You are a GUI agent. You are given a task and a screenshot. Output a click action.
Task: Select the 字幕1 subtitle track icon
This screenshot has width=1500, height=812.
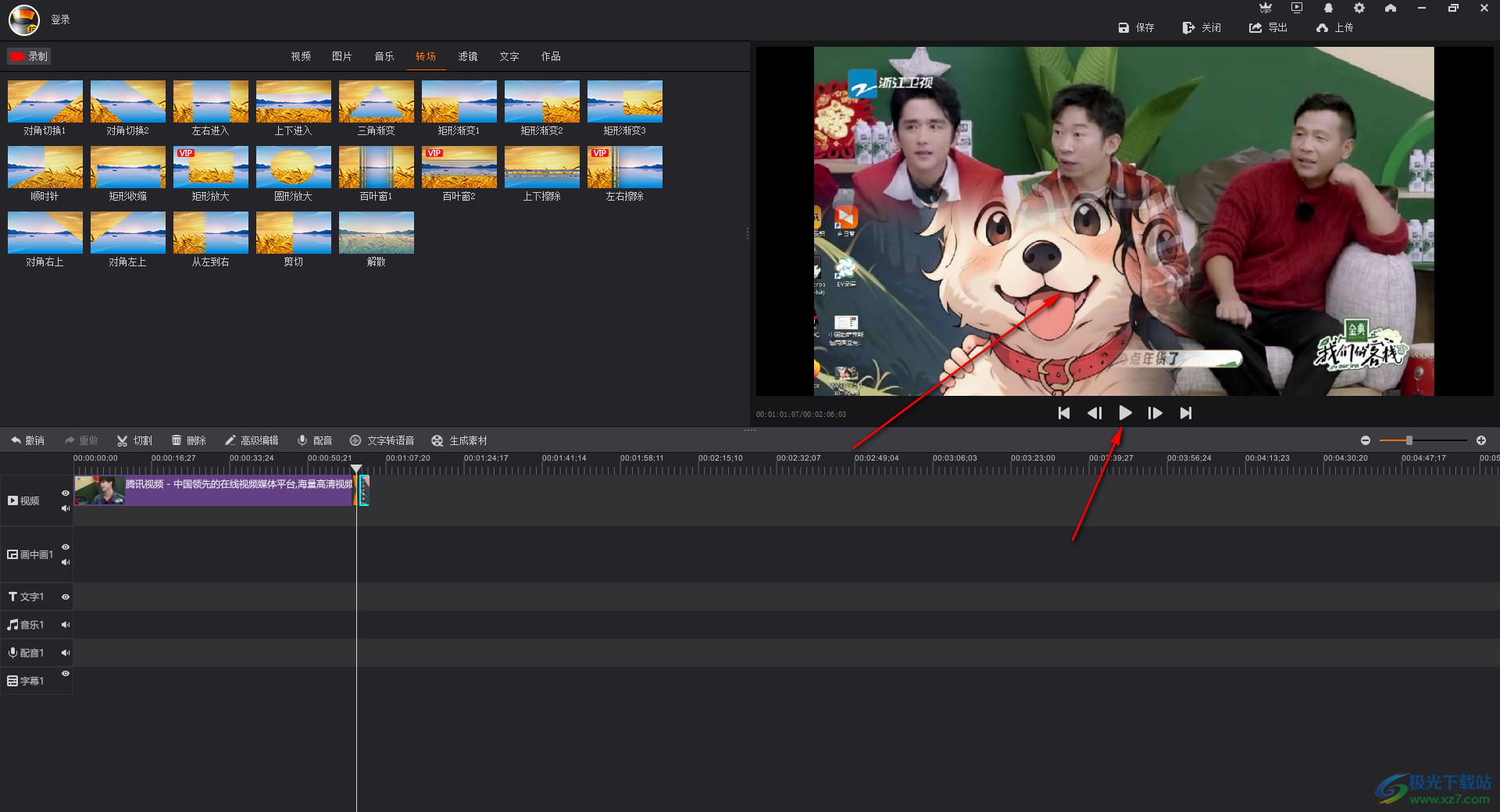pos(12,681)
